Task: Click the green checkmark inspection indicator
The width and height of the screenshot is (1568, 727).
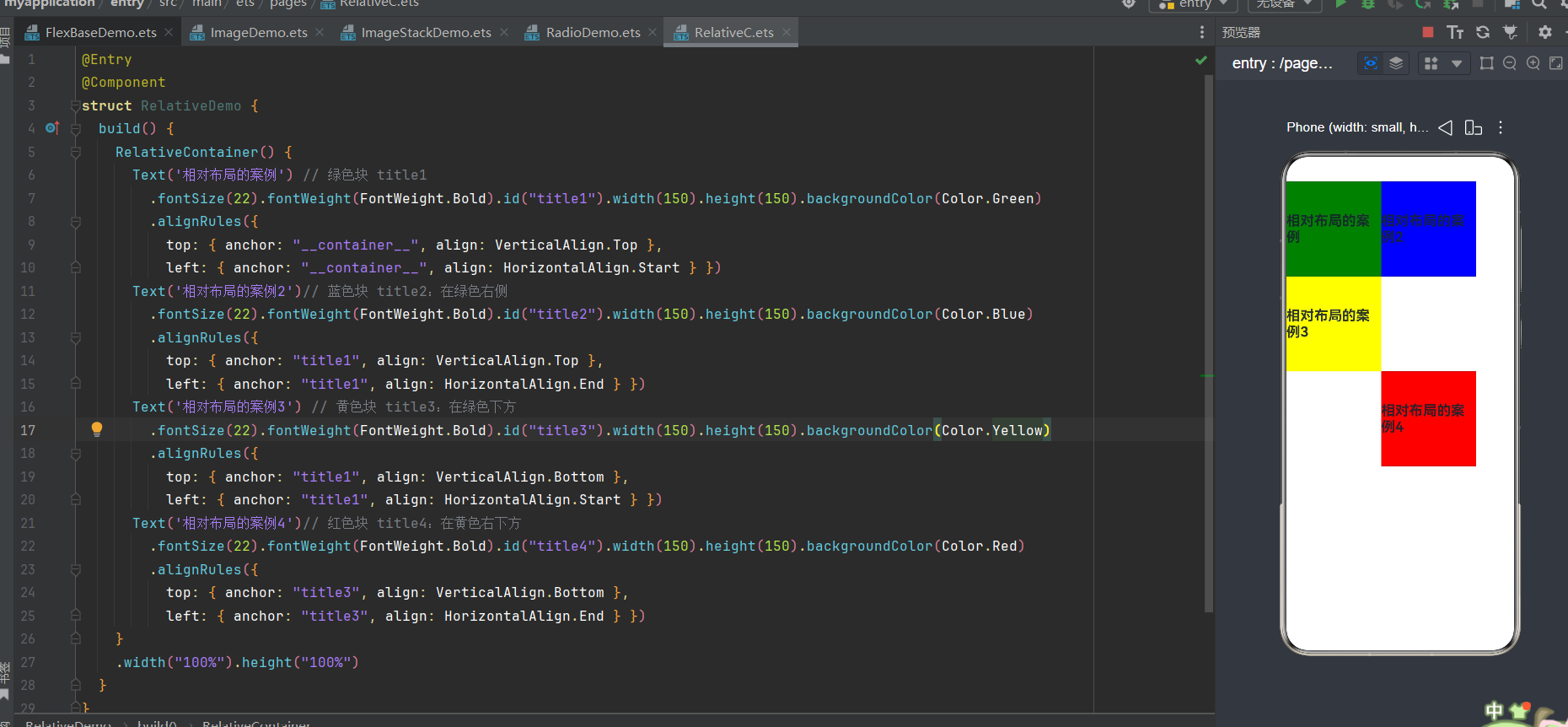Action: [1201, 61]
